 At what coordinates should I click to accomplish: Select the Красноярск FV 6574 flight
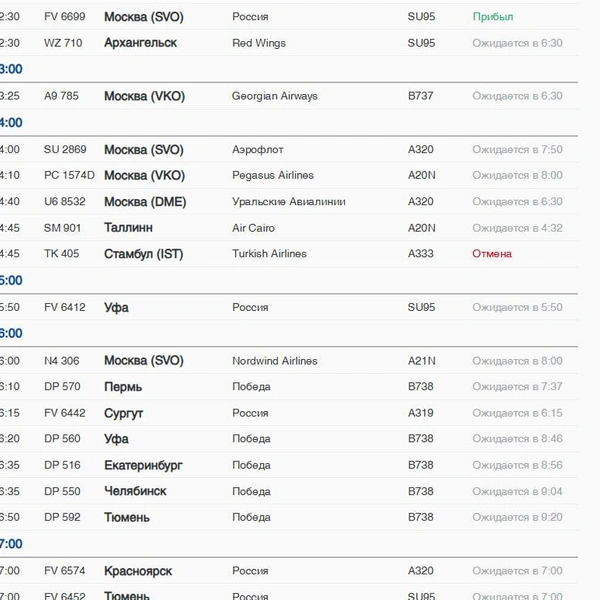point(289,571)
